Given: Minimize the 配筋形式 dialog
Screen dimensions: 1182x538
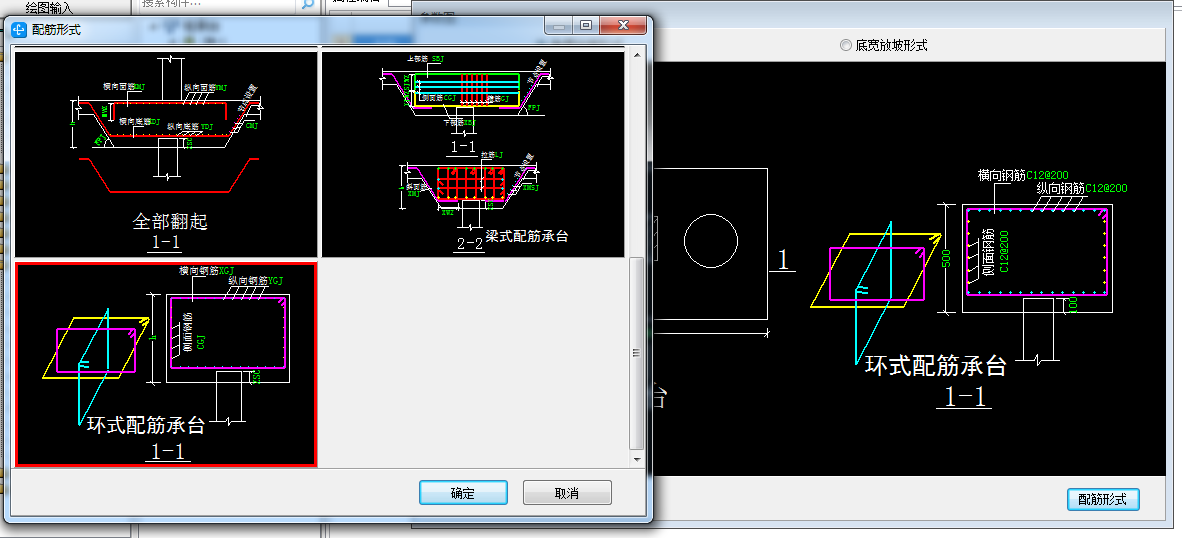Looking at the screenshot, I should coord(559,26).
